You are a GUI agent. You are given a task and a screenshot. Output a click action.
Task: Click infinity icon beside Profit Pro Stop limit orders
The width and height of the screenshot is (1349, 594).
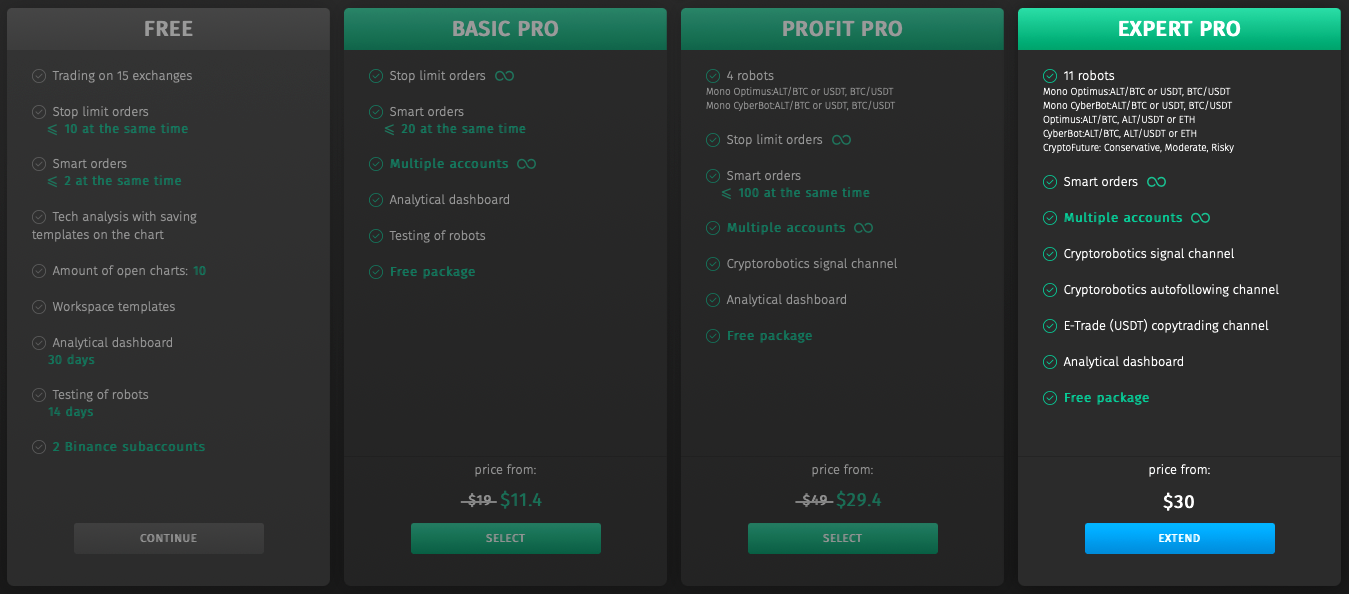coord(842,140)
